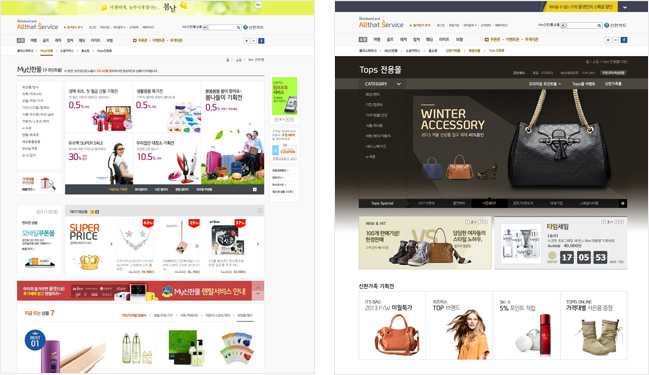Click Facebook icon on left My신한몰 page
The image size is (649, 375).
coord(261,41)
